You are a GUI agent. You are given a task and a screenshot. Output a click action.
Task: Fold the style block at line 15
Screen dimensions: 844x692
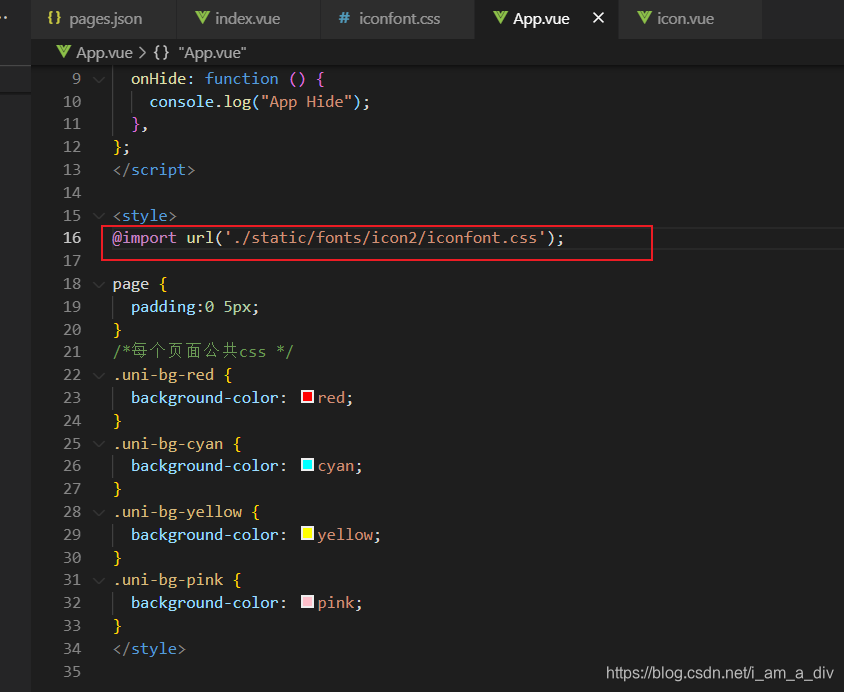coord(99,216)
